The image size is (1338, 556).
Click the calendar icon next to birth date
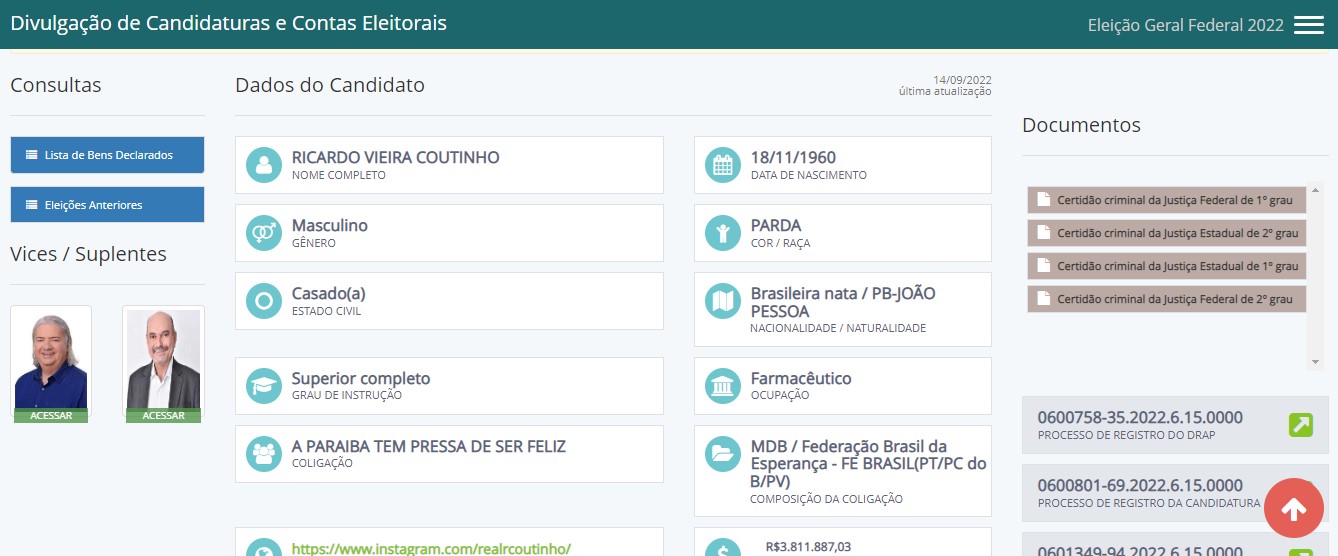click(x=723, y=165)
